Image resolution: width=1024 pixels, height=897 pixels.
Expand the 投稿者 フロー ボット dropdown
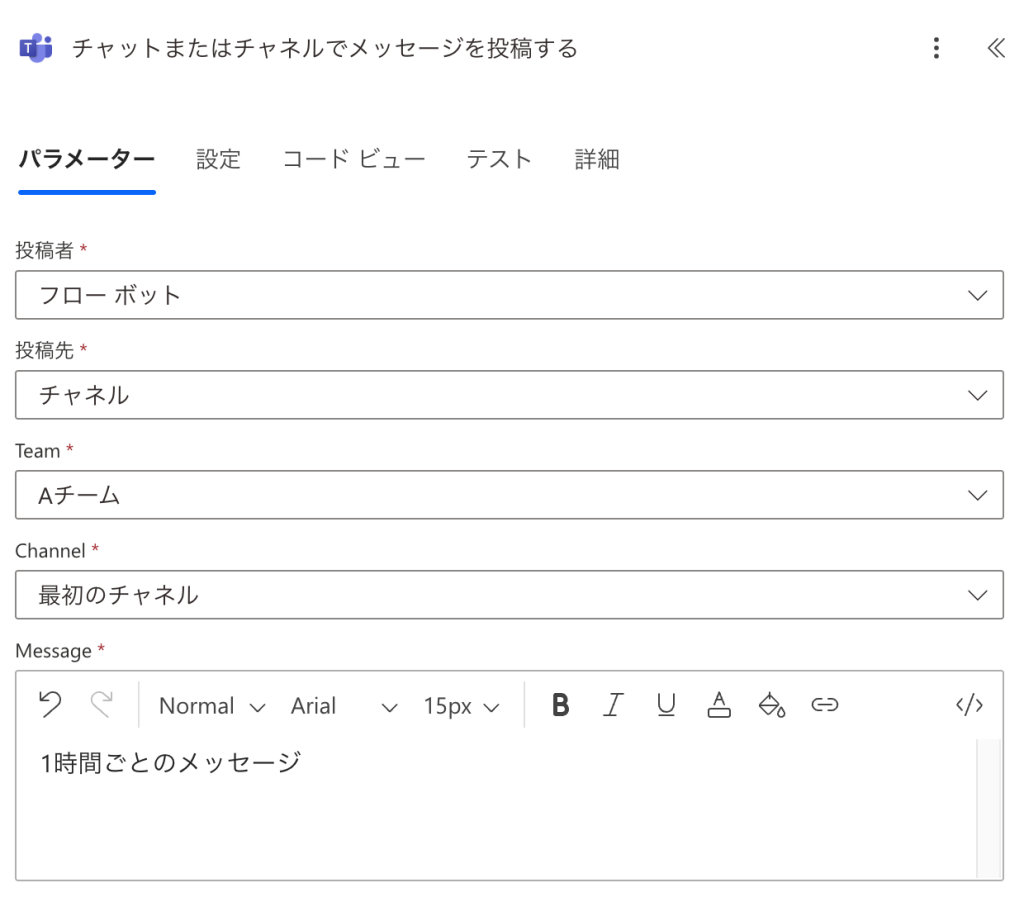(509, 295)
